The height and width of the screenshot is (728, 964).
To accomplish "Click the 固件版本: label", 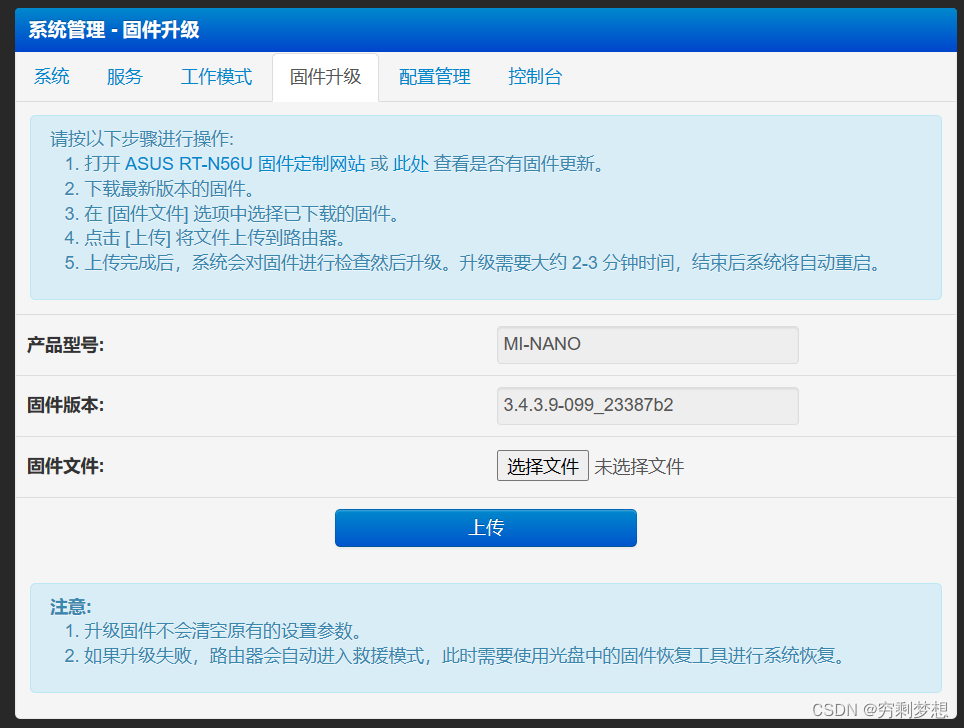I will (x=65, y=405).
